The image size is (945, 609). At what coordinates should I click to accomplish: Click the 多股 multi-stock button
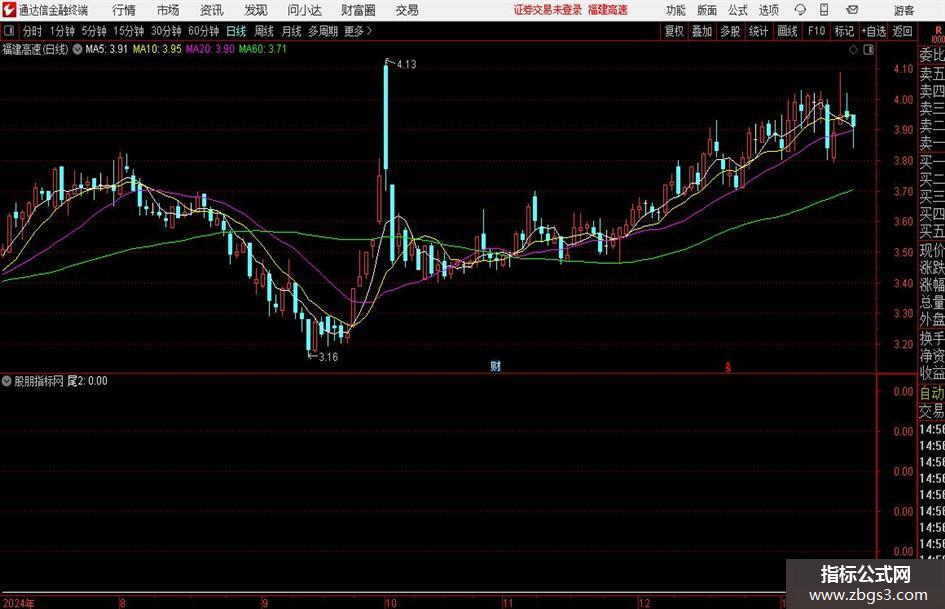[730, 31]
